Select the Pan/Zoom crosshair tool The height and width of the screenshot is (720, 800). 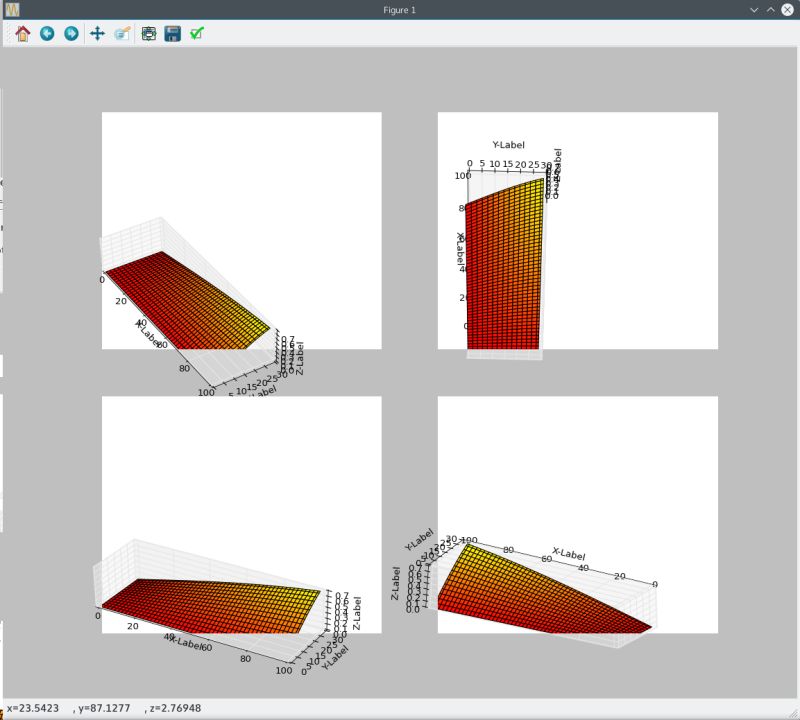click(96, 33)
